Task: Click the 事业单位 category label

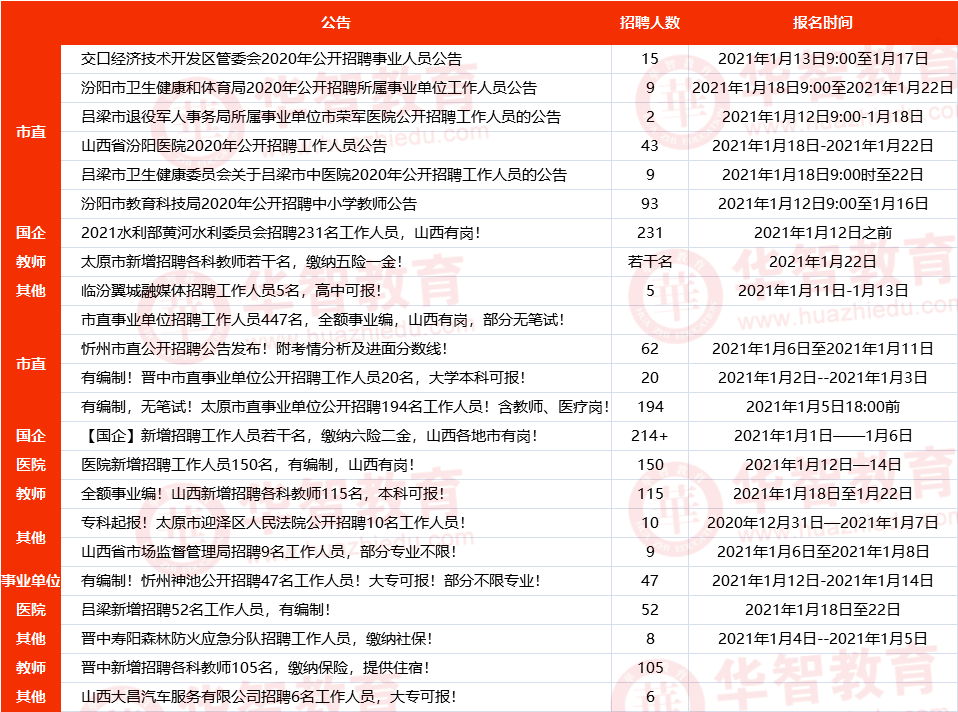Action: (31, 581)
